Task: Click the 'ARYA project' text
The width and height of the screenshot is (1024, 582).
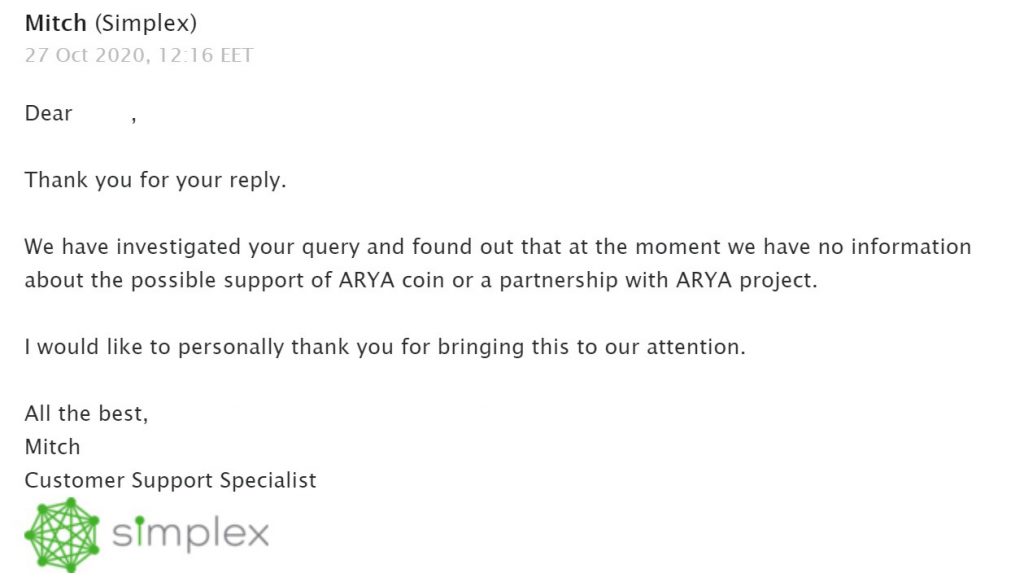Action: click(x=746, y=280)
